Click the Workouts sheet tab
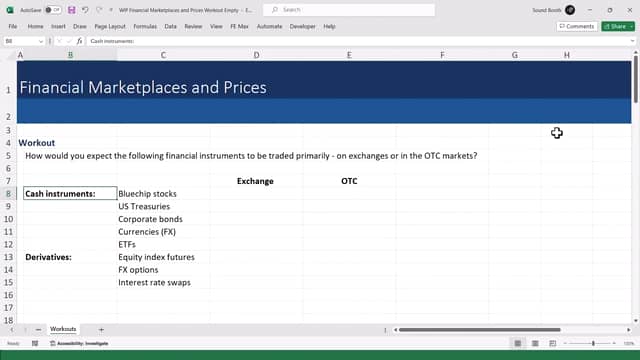 pyautogui.click(x=63, y=329)
